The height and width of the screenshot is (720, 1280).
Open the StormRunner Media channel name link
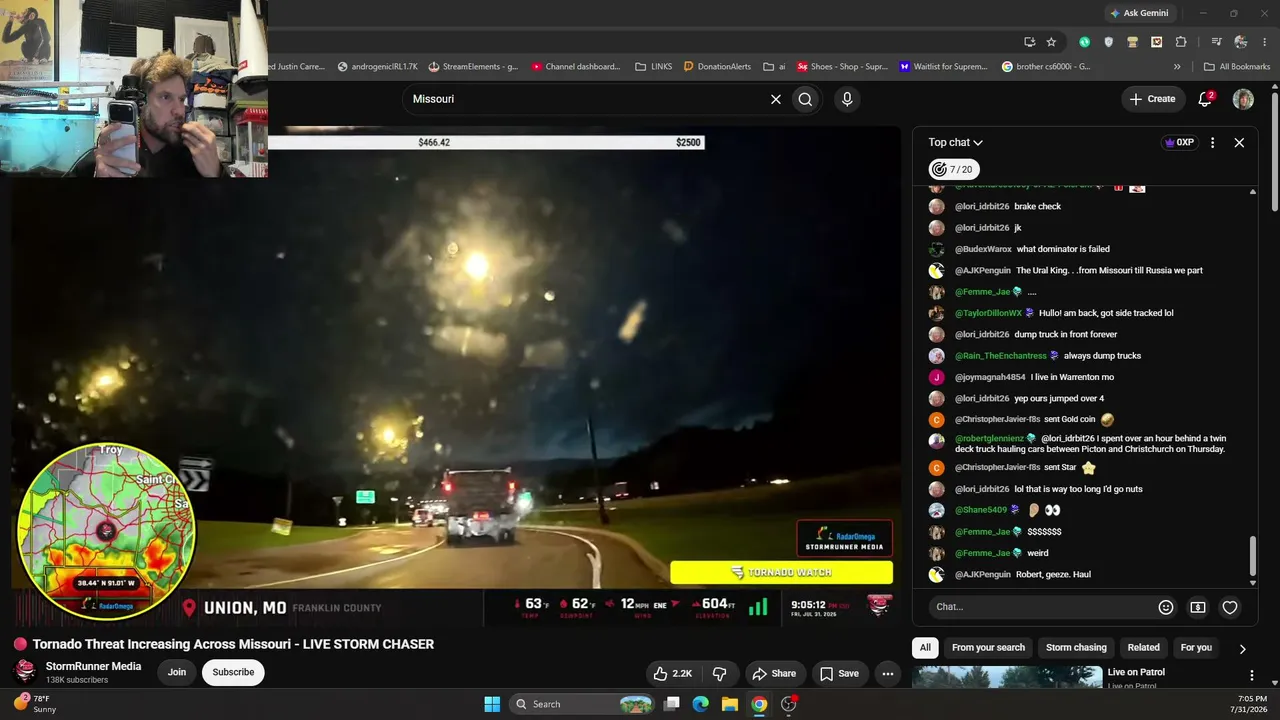click(93, 666)
